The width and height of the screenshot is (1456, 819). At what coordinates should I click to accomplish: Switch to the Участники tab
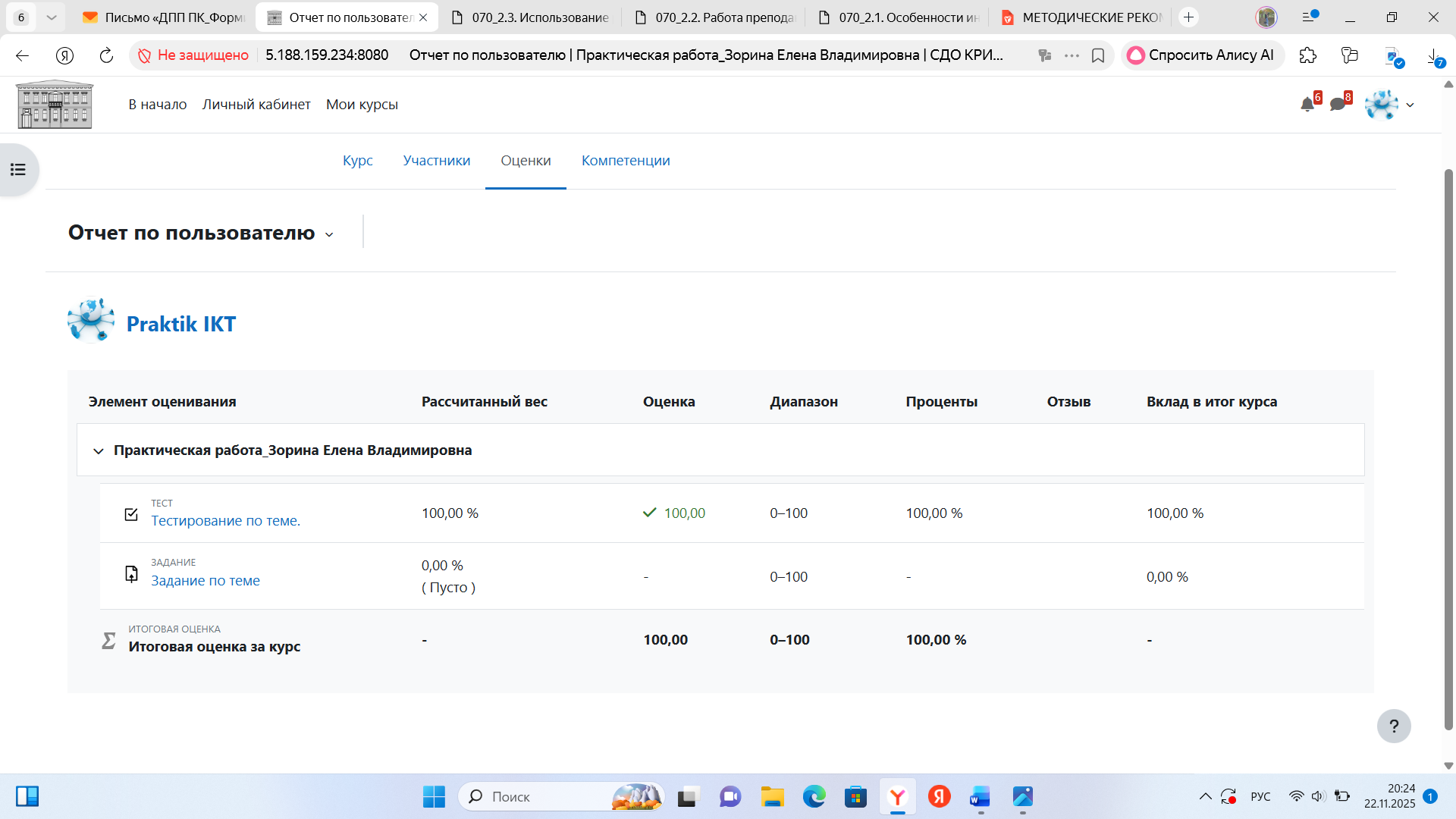click(436, 161)
